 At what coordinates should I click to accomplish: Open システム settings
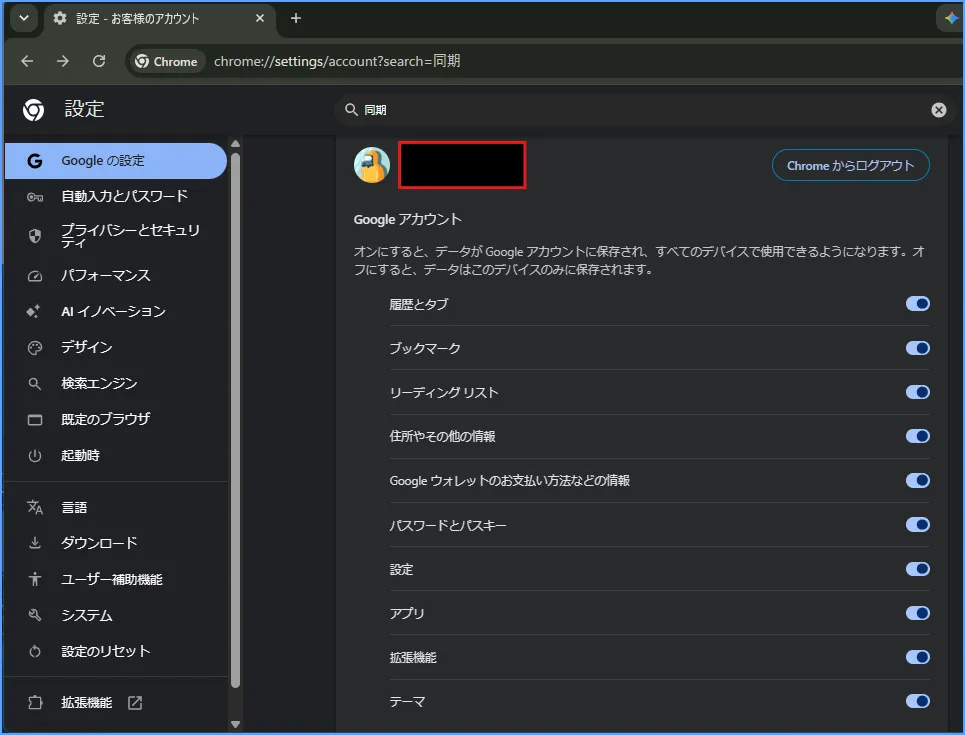(x=116, y=615)
